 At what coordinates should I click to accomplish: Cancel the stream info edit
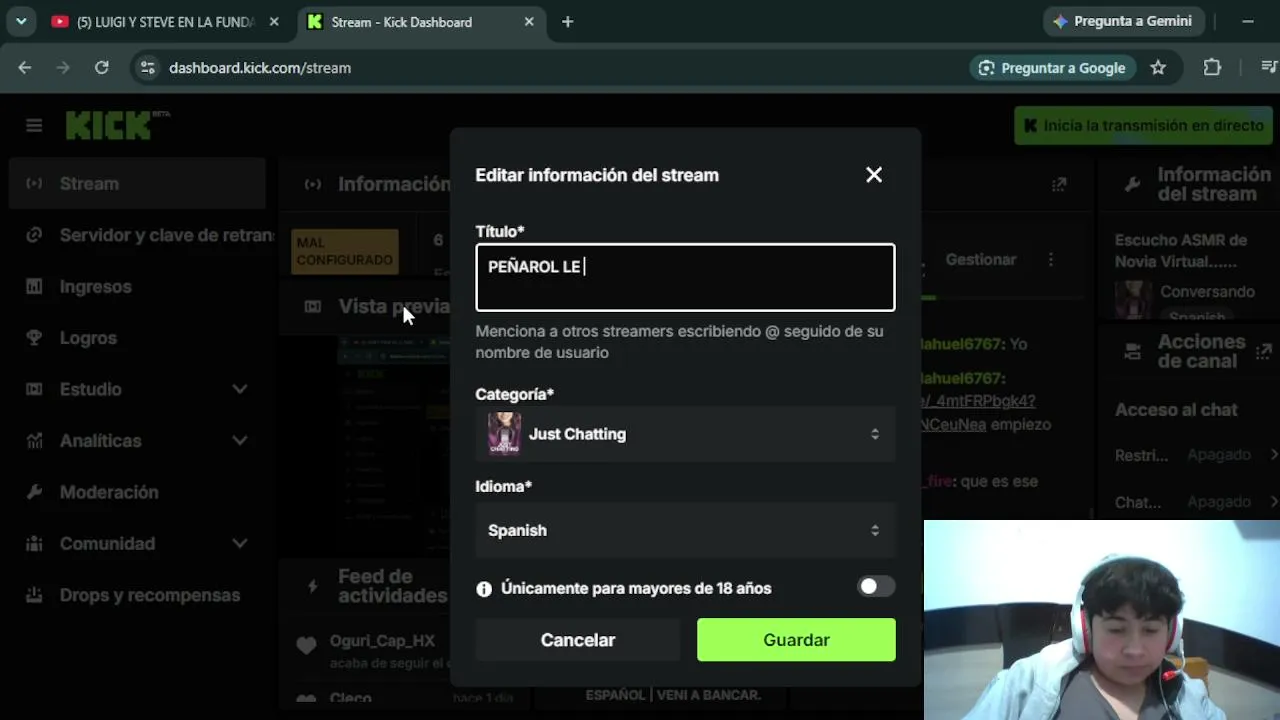click(x=578, y=640)
